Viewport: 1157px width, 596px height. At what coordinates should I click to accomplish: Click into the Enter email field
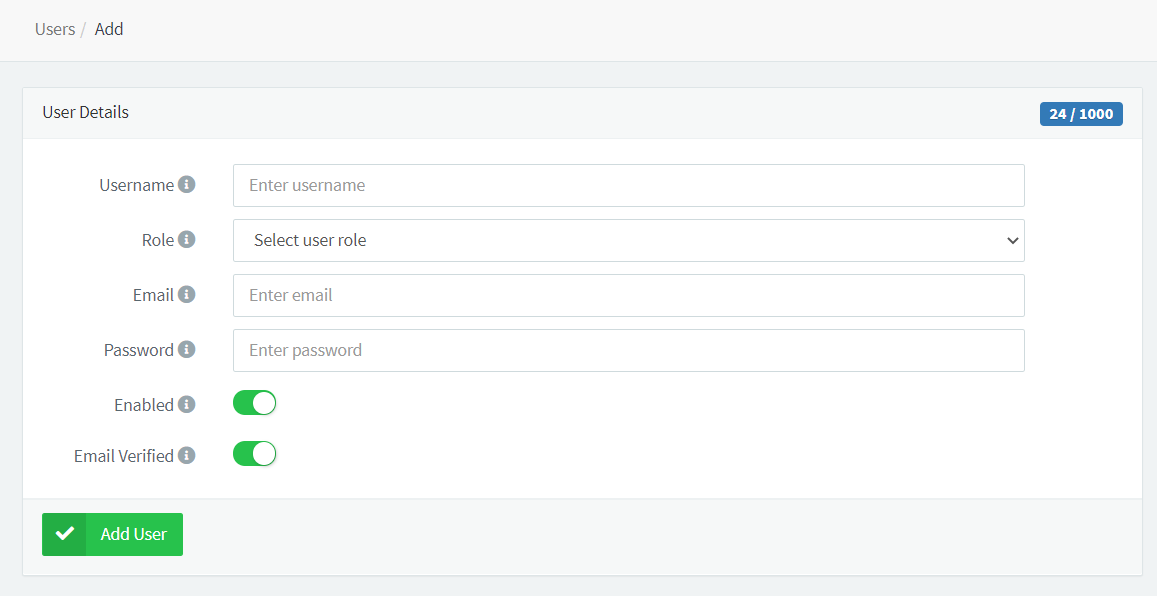point(628,295)
